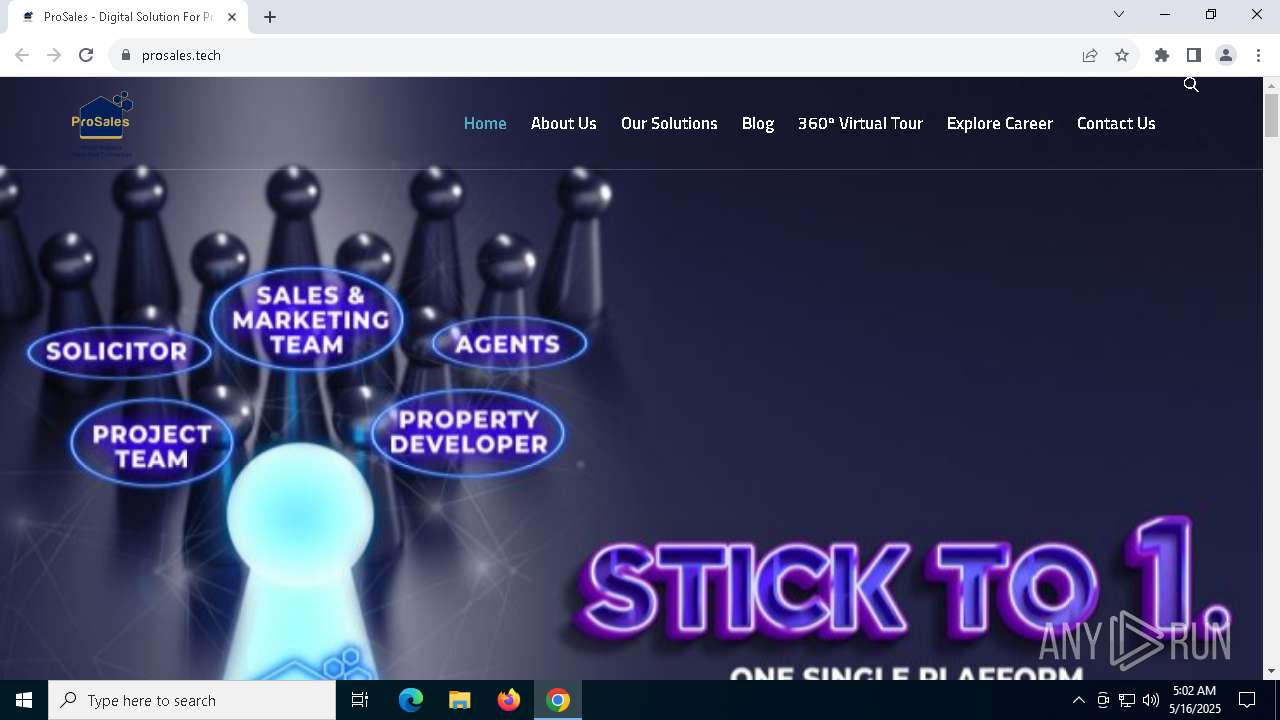Open the volume speaker icon
The image size is (1280, 720).
pyautogui.click(x=1151, y=700)
